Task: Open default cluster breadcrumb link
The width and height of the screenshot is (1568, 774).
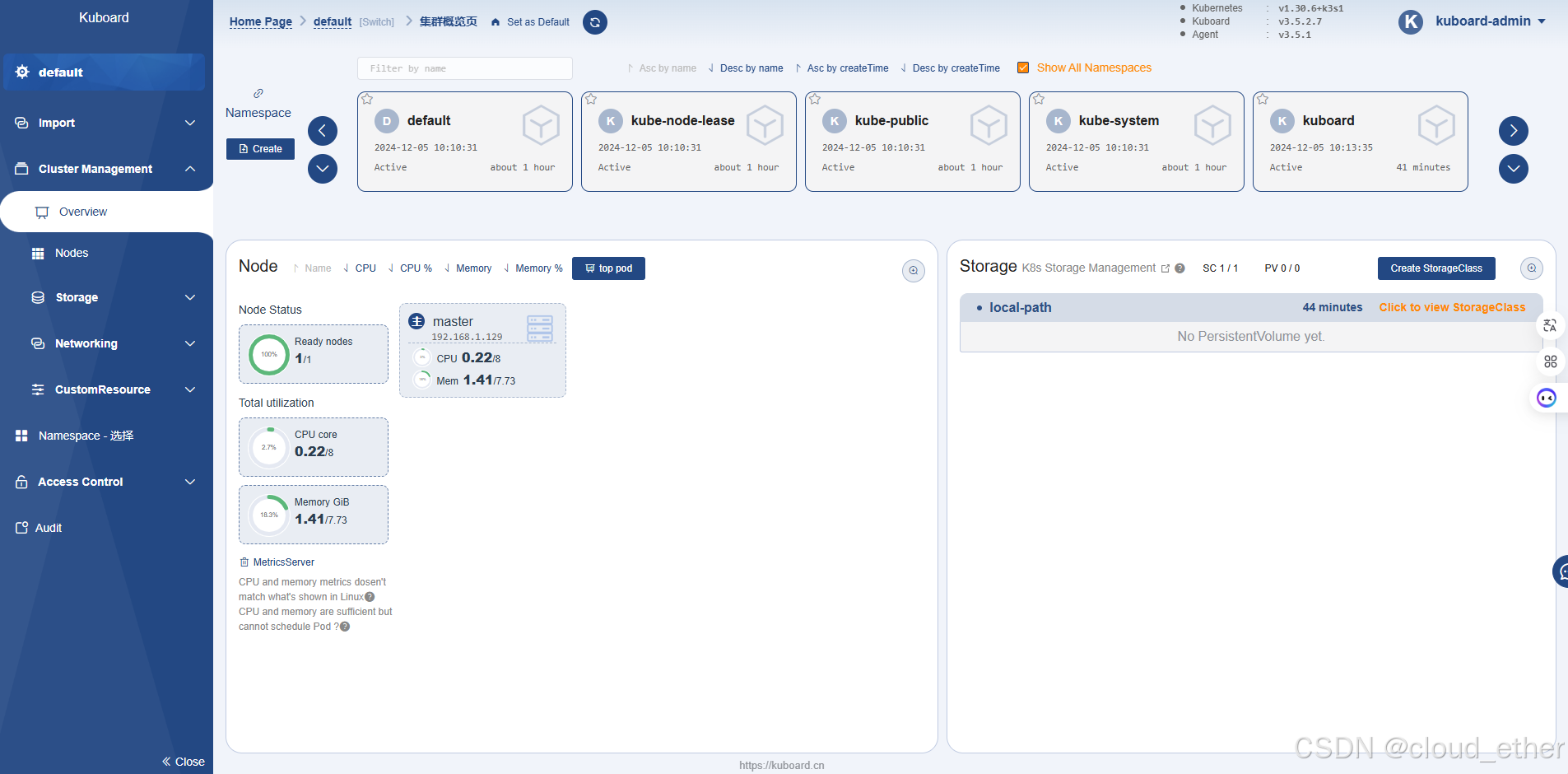Action: 333,21
